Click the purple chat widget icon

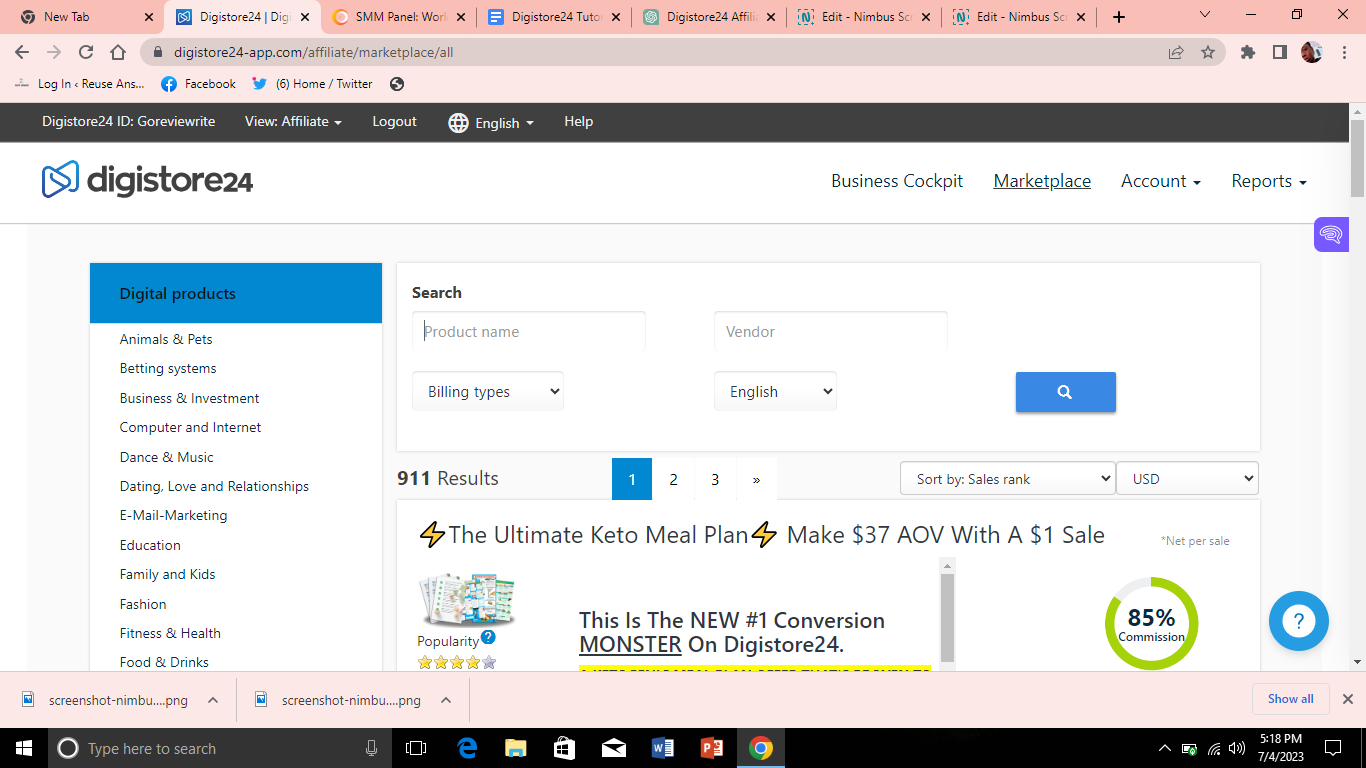click(1330, 235)
